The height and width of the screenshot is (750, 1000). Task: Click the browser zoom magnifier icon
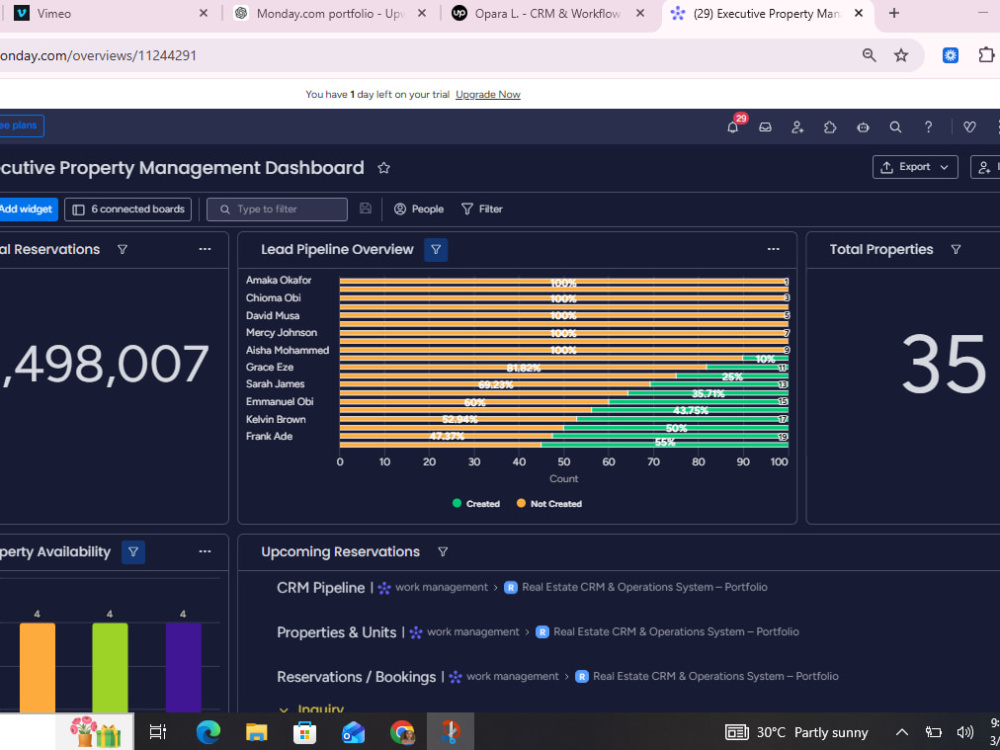point(869,55)
